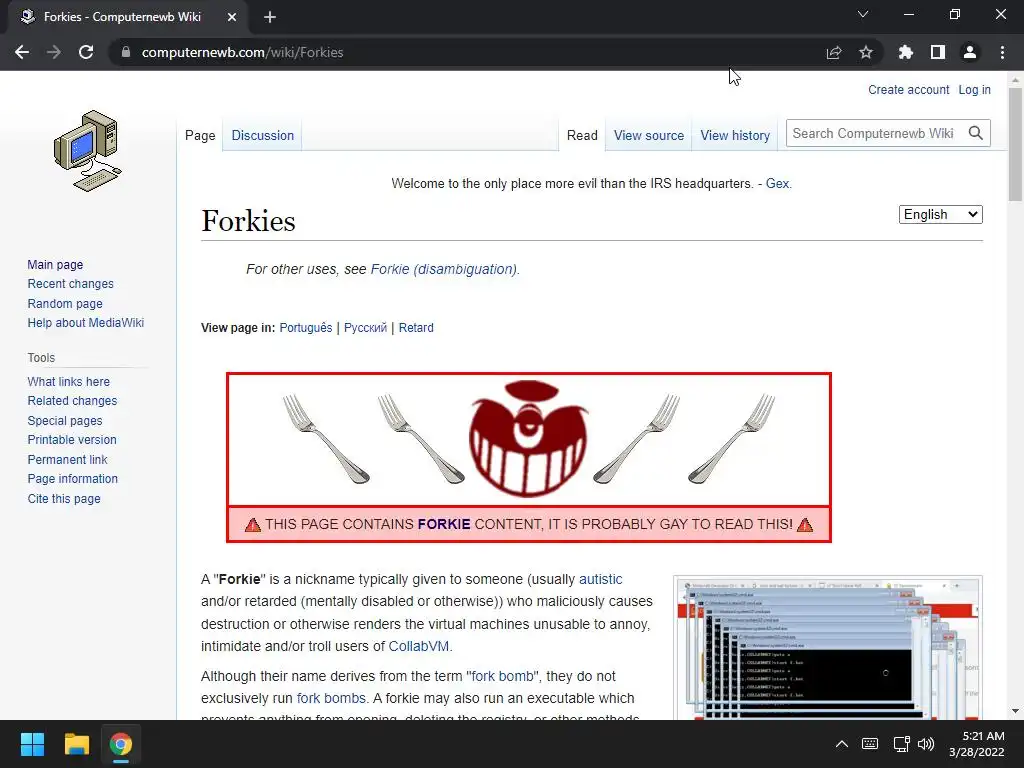Viewport: 1024px width, 768px height.
Task: Open volume speaker tray icon
Action: [x=926, y=744]
